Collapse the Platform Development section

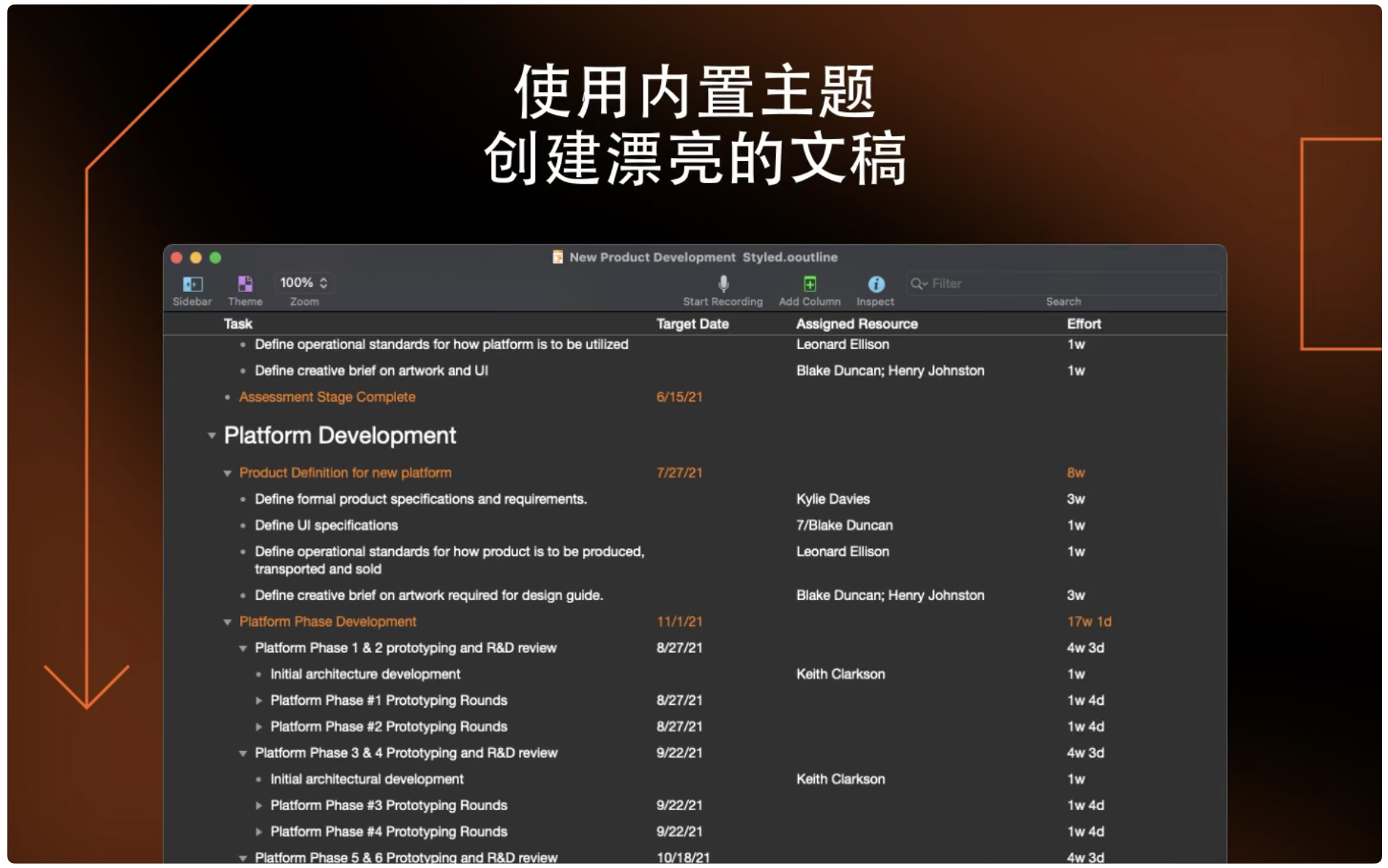211,435
